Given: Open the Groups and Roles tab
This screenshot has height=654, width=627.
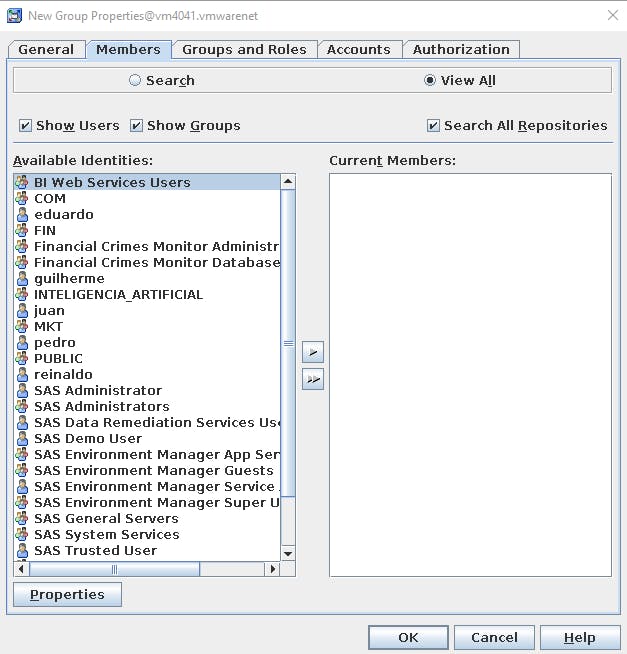Looking at the screenshot, I should click(x=244, y=49).
